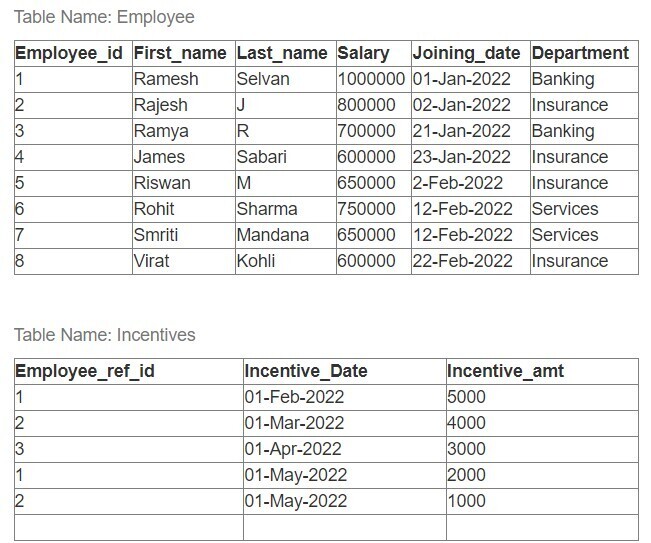Select the incentive date 01-Apr-2022
Viewport: 651px width, 543px height.
pos(293,449)
